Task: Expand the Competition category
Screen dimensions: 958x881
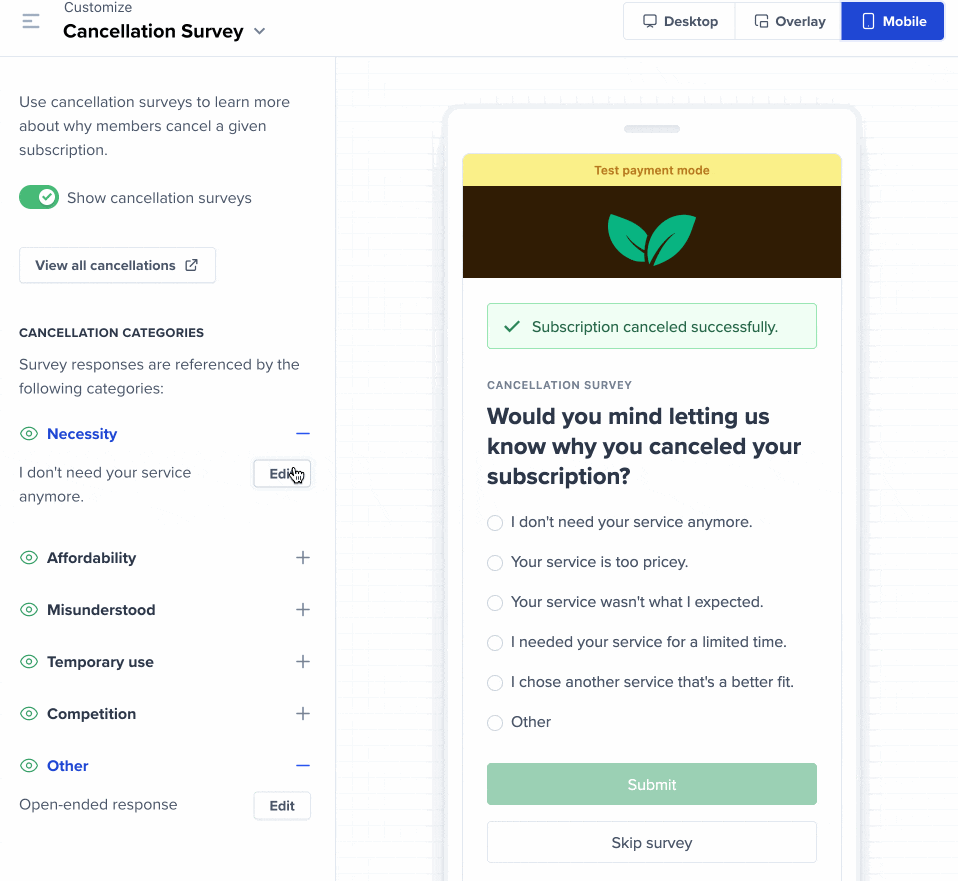Action: 303,714
